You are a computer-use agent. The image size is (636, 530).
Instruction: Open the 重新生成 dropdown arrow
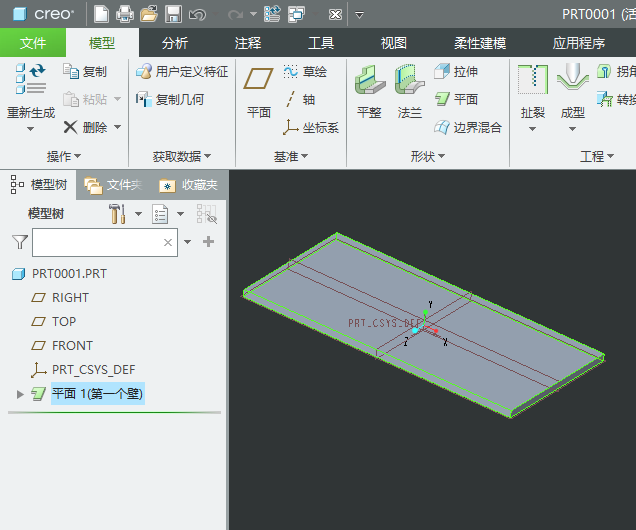[30, 129]
